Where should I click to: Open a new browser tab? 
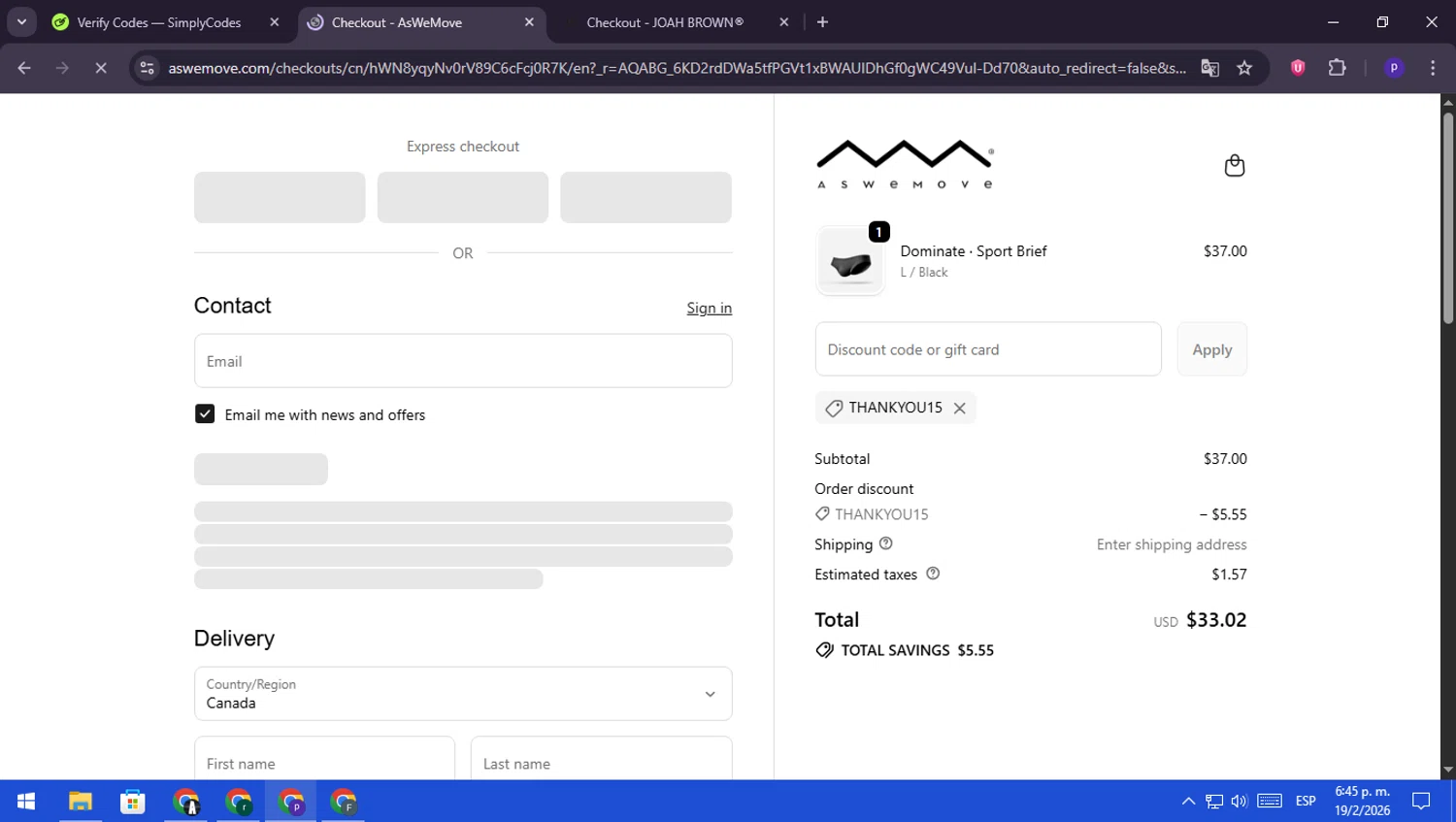[x=822, y=21]
